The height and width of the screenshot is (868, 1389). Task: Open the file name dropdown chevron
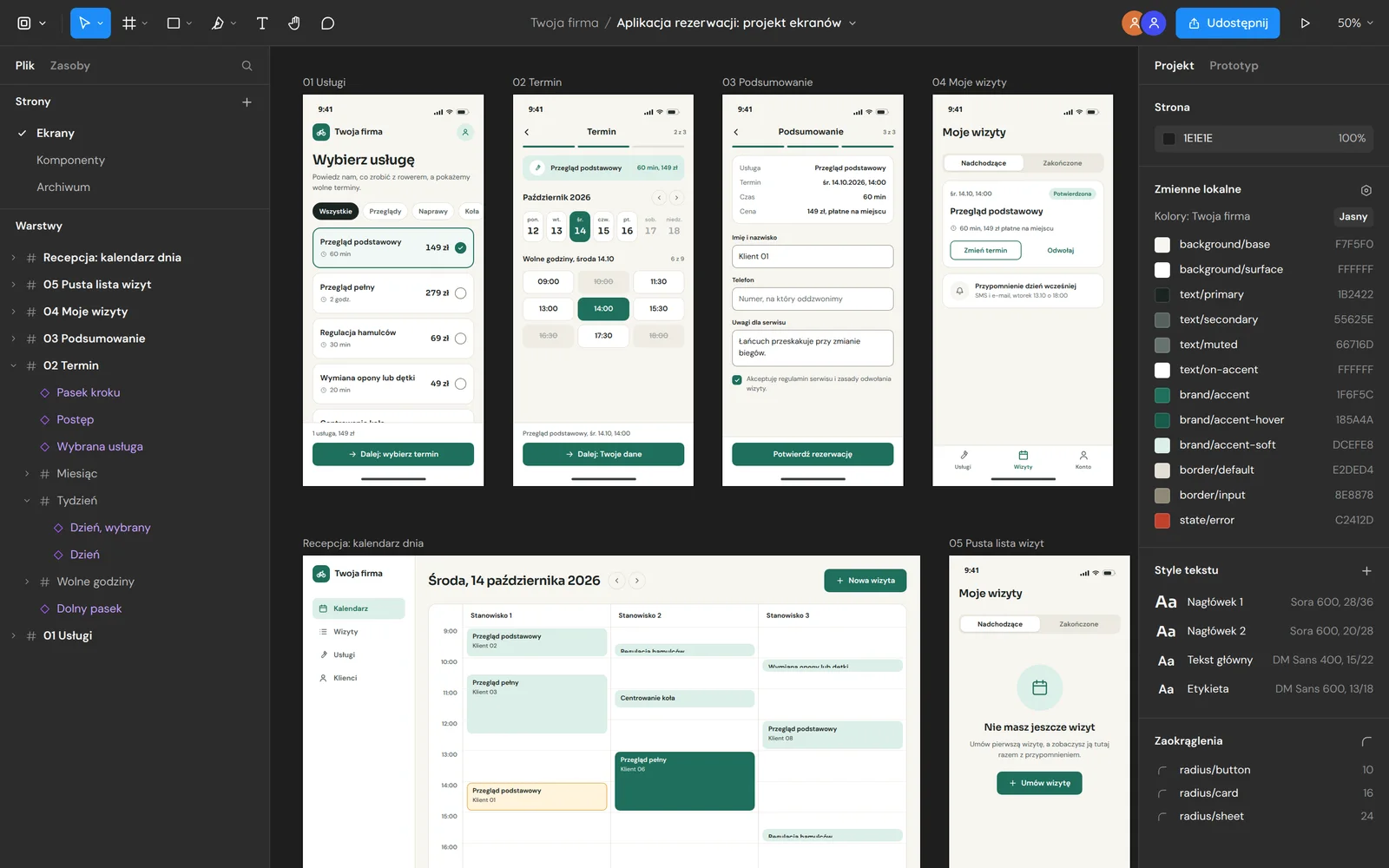coord(852,23)
